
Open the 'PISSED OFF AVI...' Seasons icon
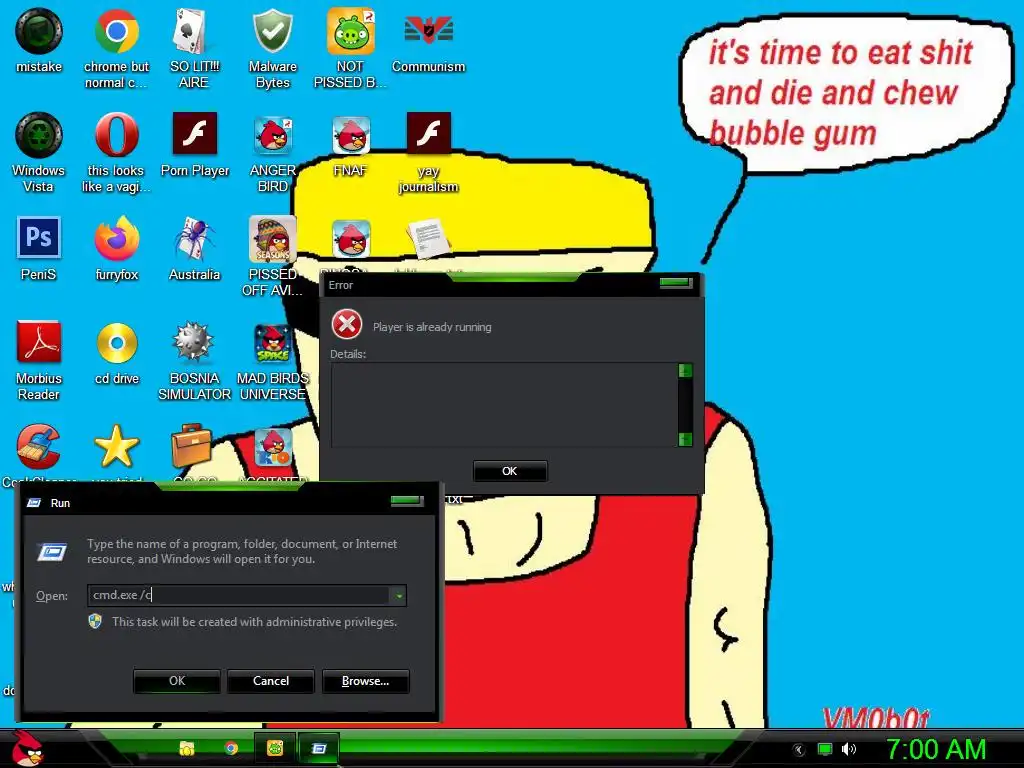click(x=272, y=239)
